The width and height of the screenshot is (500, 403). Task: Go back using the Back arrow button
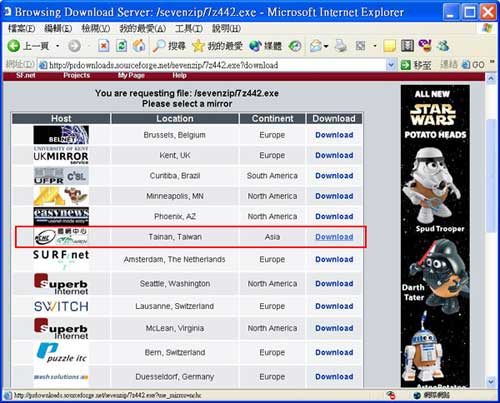click(x=14, y=45)
